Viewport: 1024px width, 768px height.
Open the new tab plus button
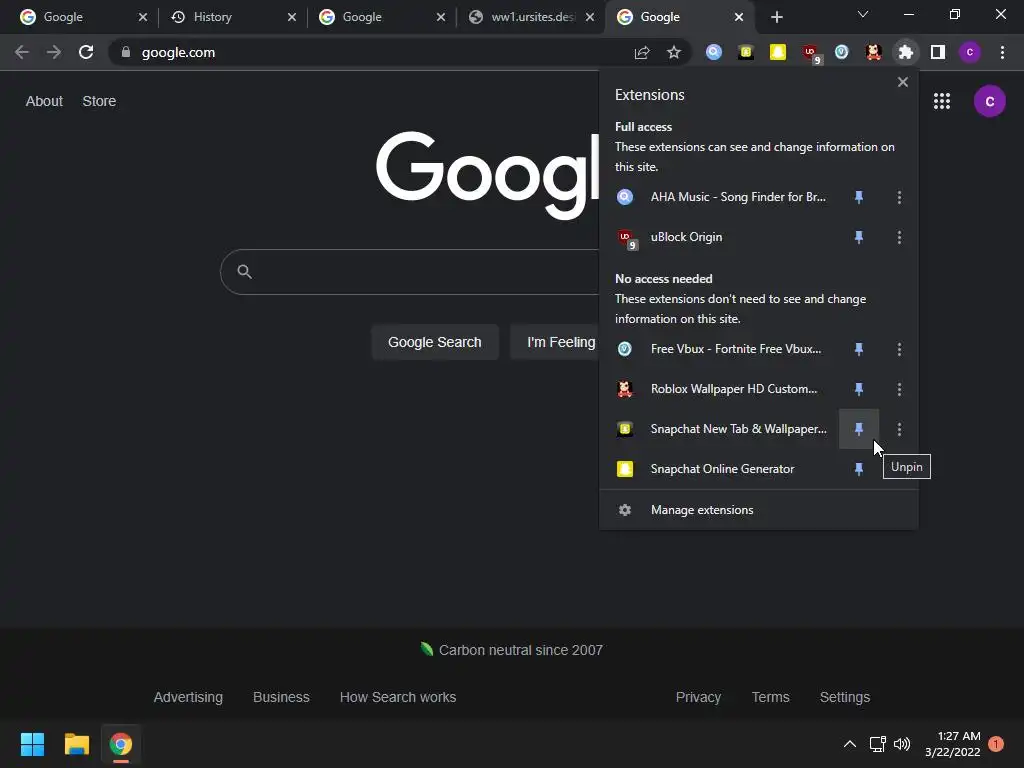coord(776,17)
